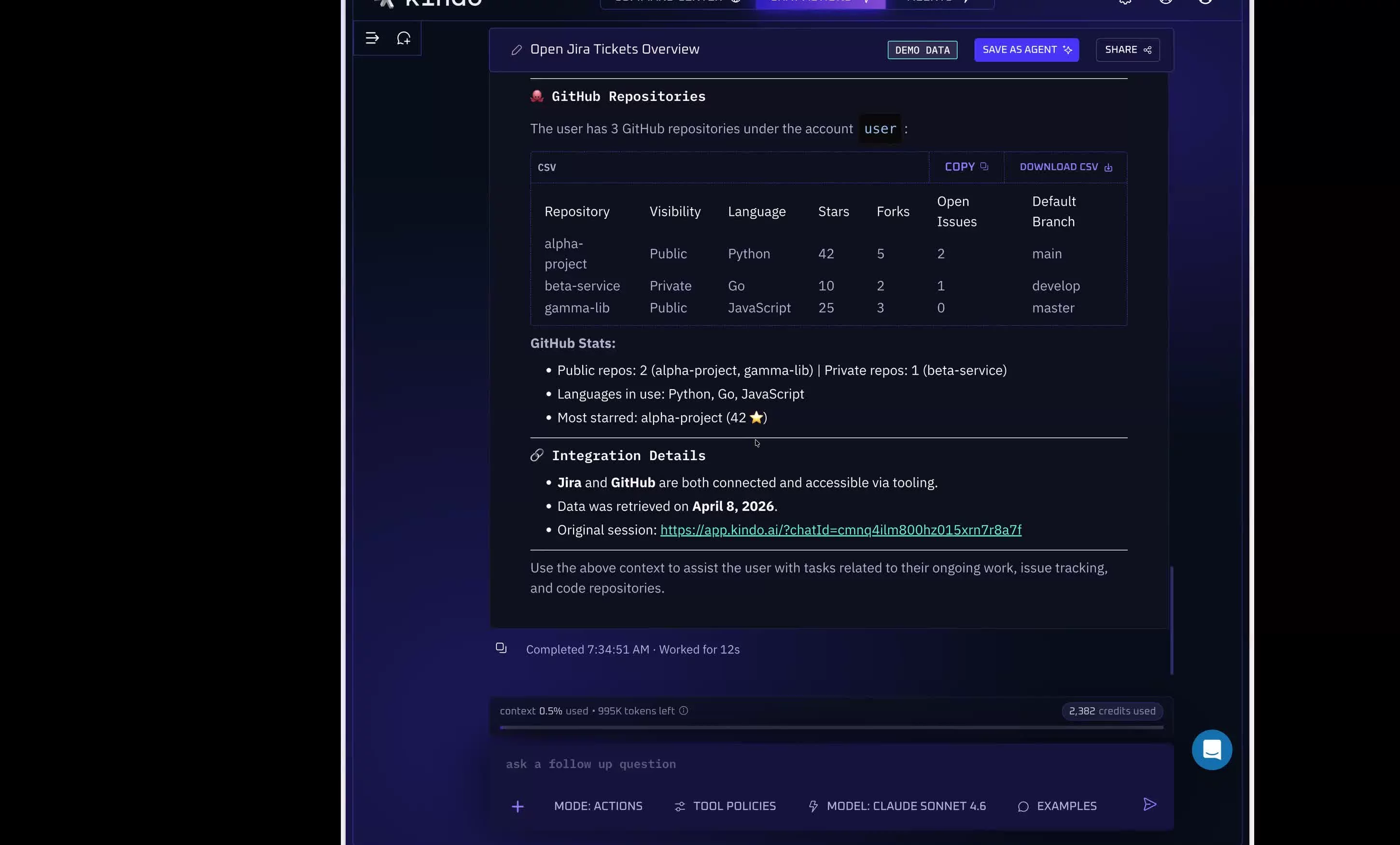Click the chat vertical scrollbar
The width and height of the screenshot is (1400, 845).
[1171, 620]
